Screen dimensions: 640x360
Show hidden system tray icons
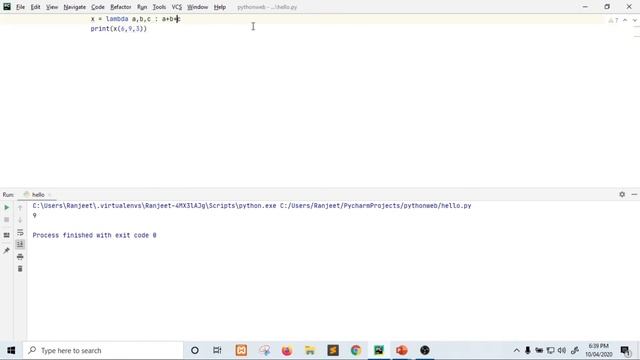click(516, 350)
